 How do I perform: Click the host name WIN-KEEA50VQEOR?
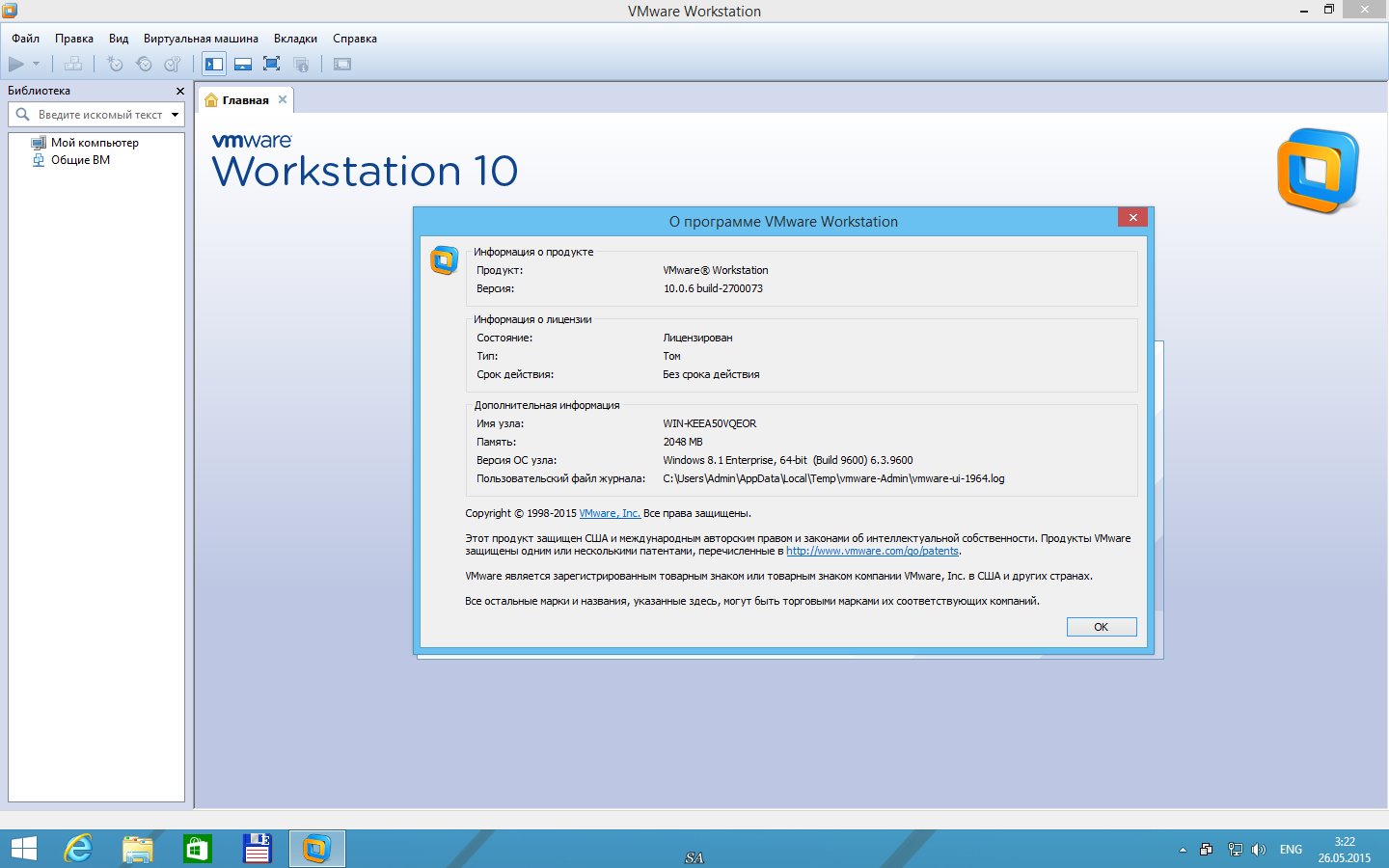coord(710,423)
